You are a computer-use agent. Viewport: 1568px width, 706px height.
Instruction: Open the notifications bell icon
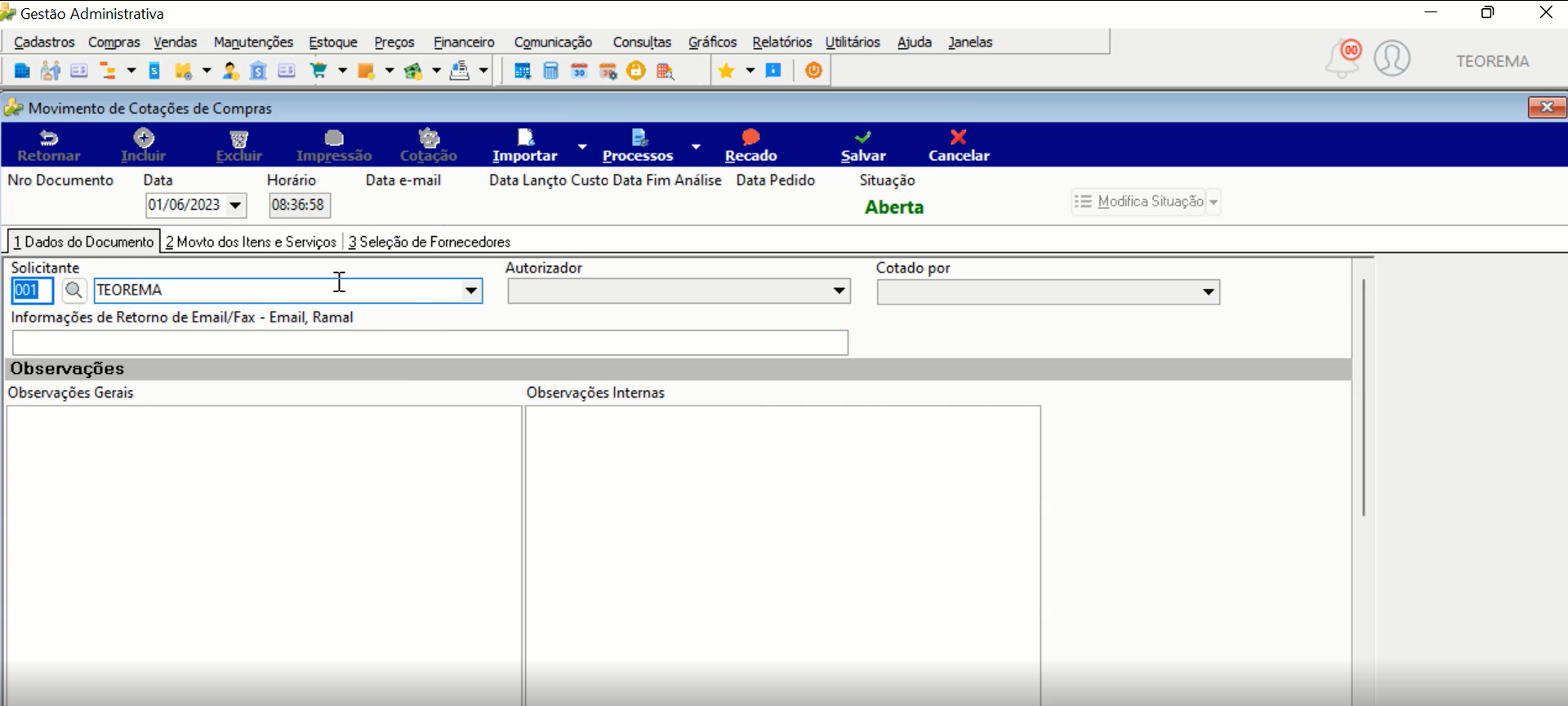point(1343,59)
